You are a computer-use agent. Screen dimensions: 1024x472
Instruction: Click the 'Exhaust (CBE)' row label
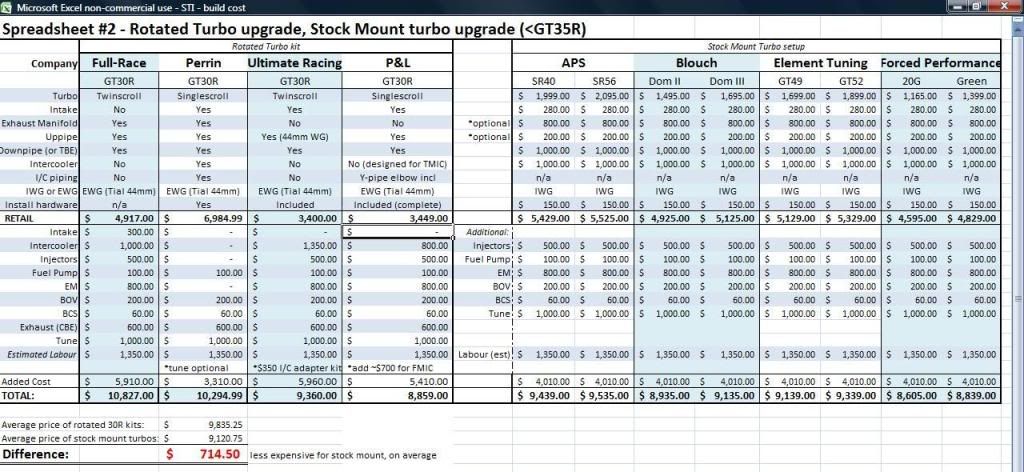click(x=48, y=327)
